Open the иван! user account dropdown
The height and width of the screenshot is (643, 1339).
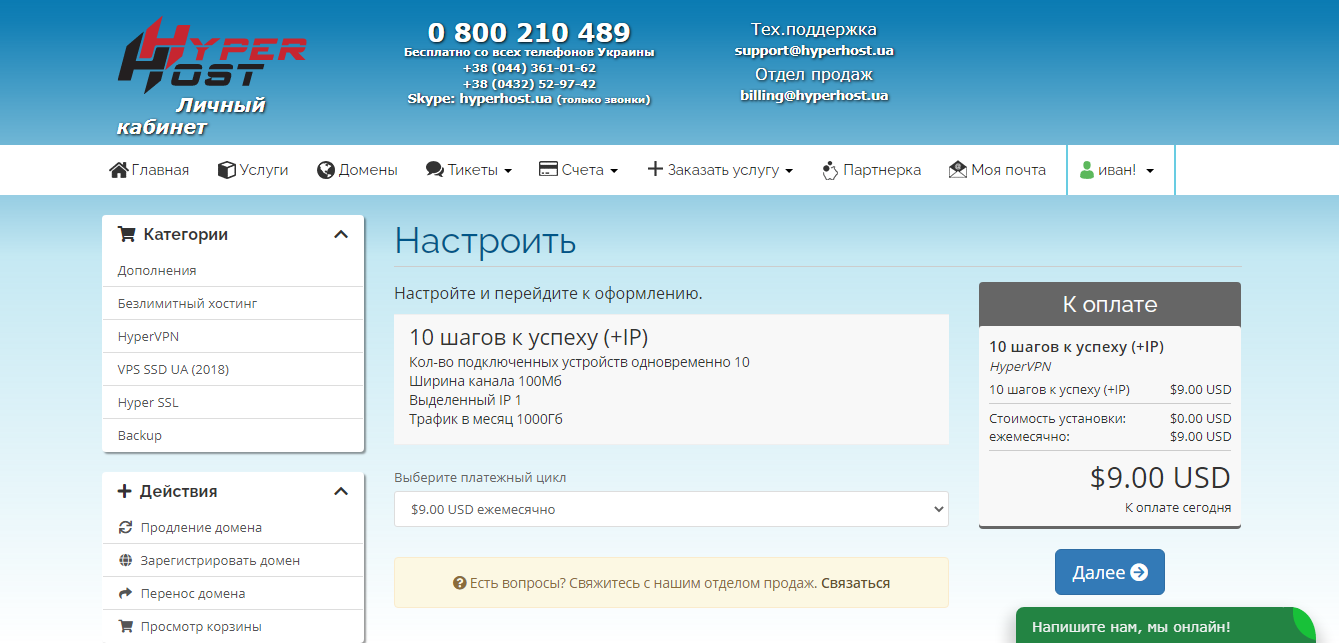(1117, 170)
